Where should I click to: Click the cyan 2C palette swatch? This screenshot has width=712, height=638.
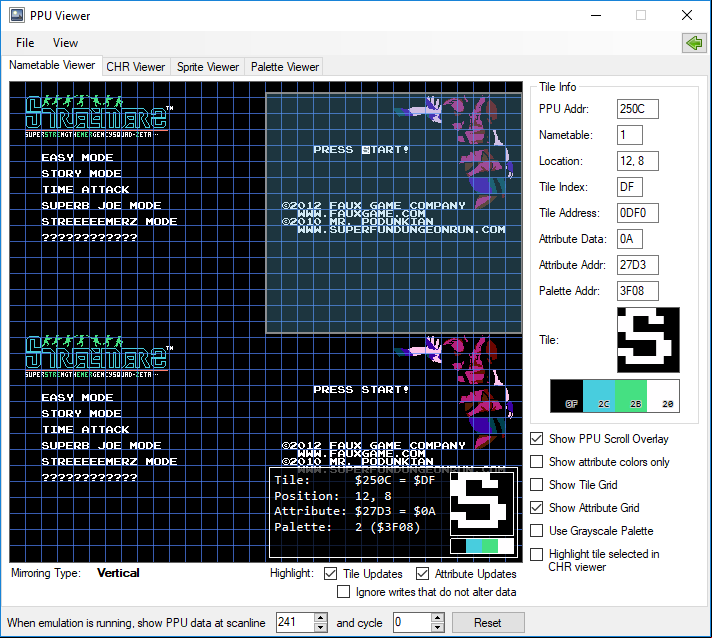599,396
